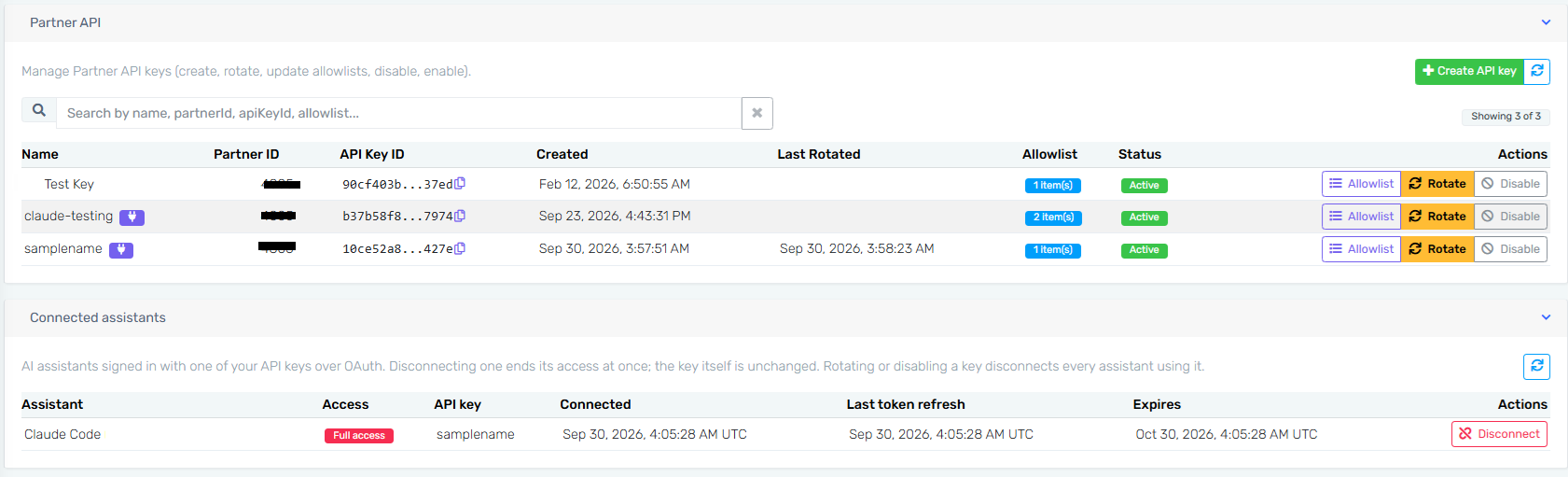Clear the search box with the X
Screen dimensions: 1568x477
point(757,113)
